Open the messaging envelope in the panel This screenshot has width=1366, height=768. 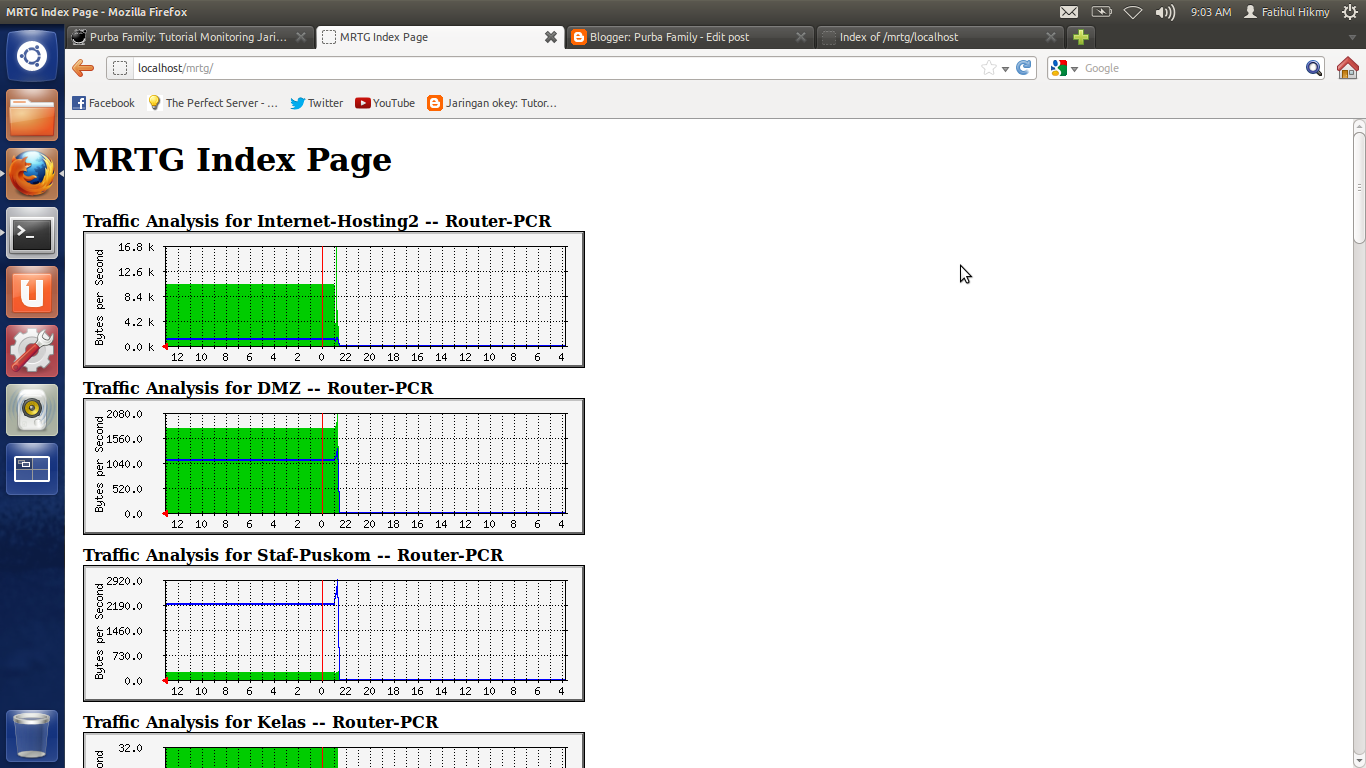pos(1069,12)
